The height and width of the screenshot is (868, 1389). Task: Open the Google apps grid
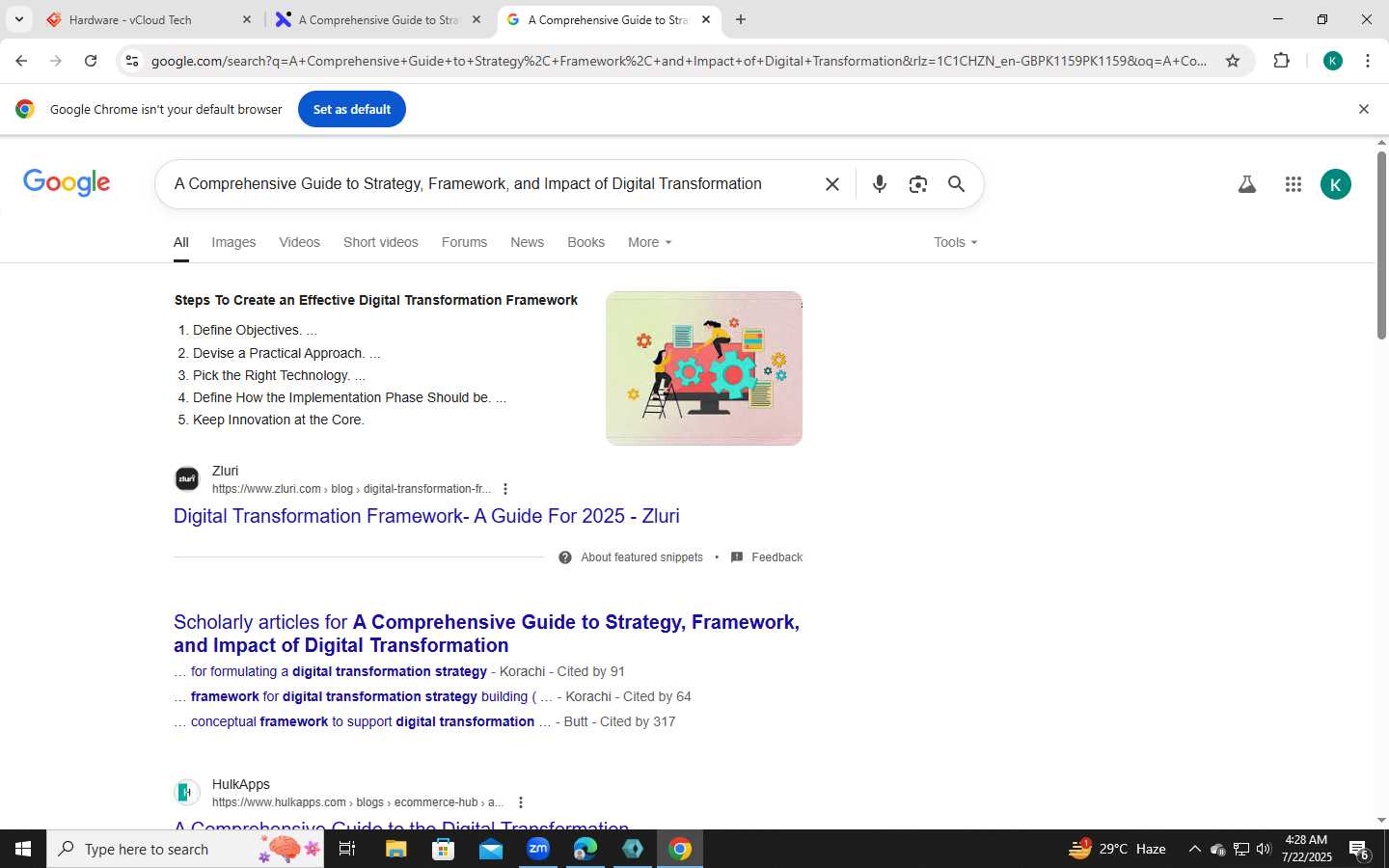pyautogui.click(x=1294, y=184)
